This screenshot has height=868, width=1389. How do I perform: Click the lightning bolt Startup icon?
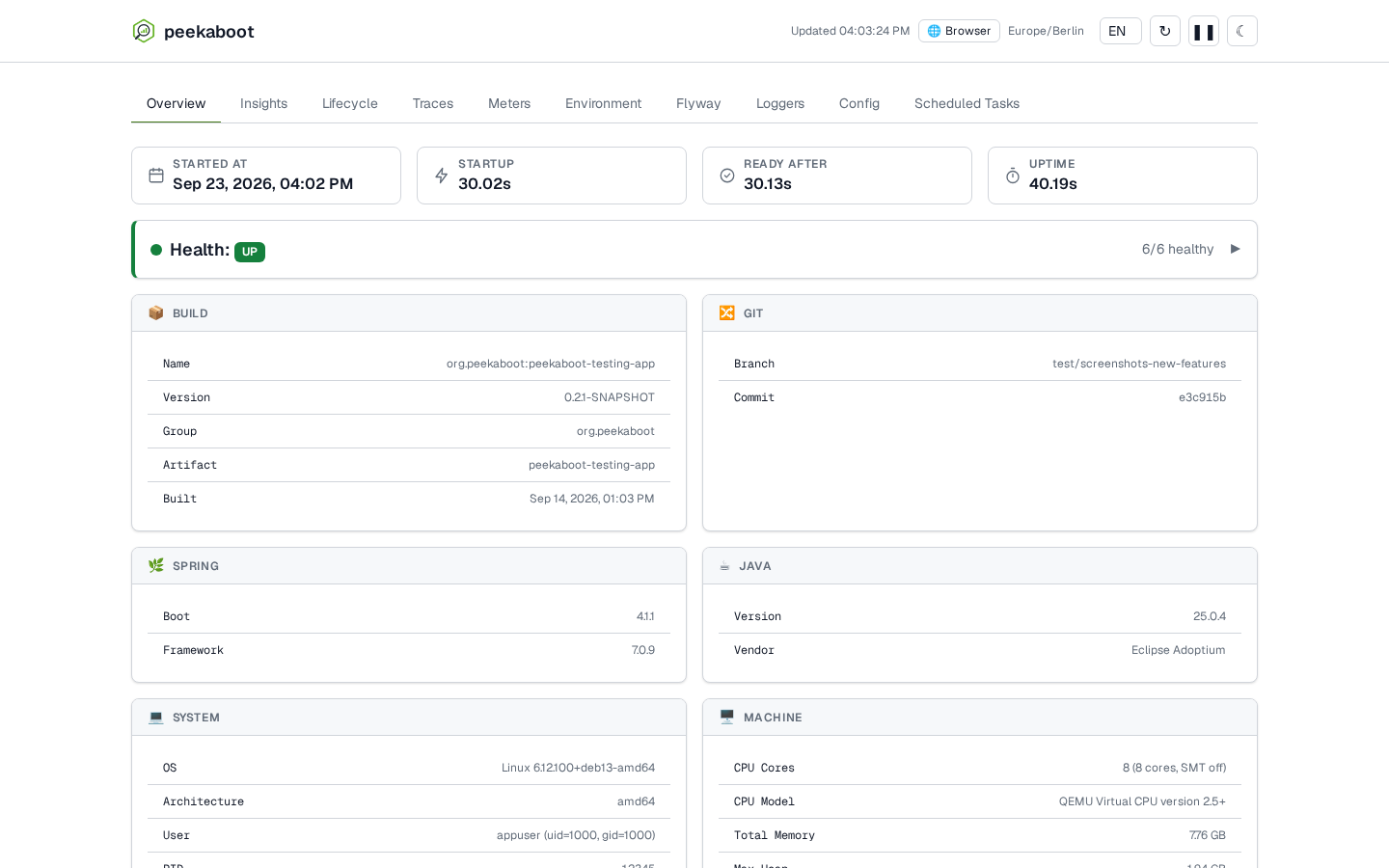coord(442,176)
